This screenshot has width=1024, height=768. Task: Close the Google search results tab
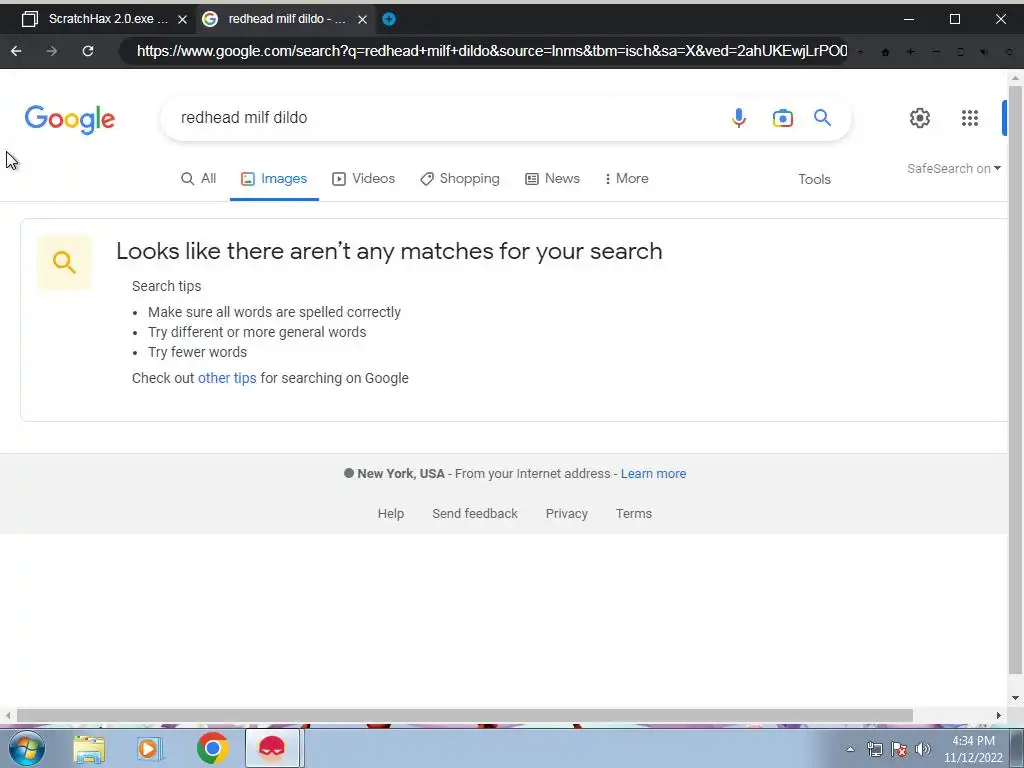(362, 20)
